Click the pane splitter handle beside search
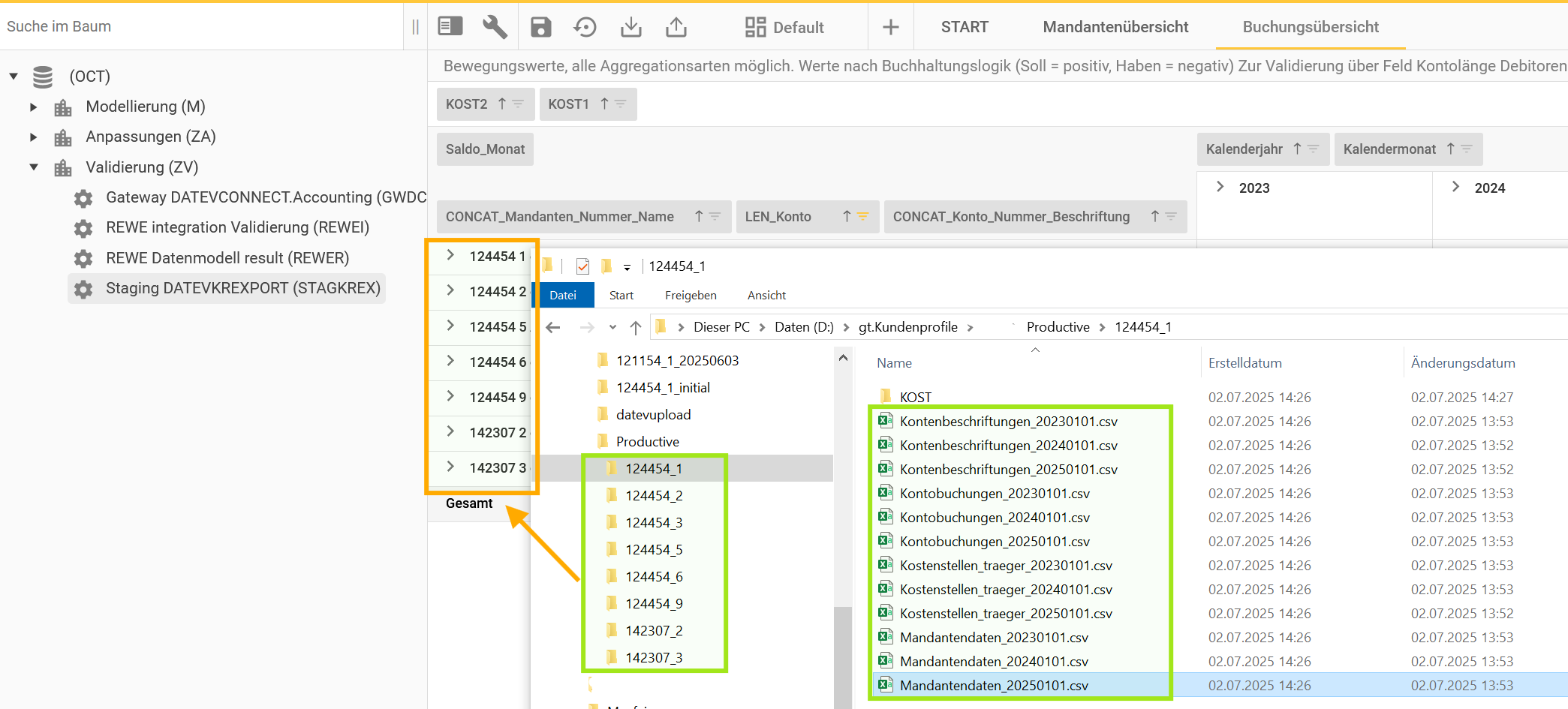Image resolution: width=1568 pixels, height=709 pixels. 415,27
